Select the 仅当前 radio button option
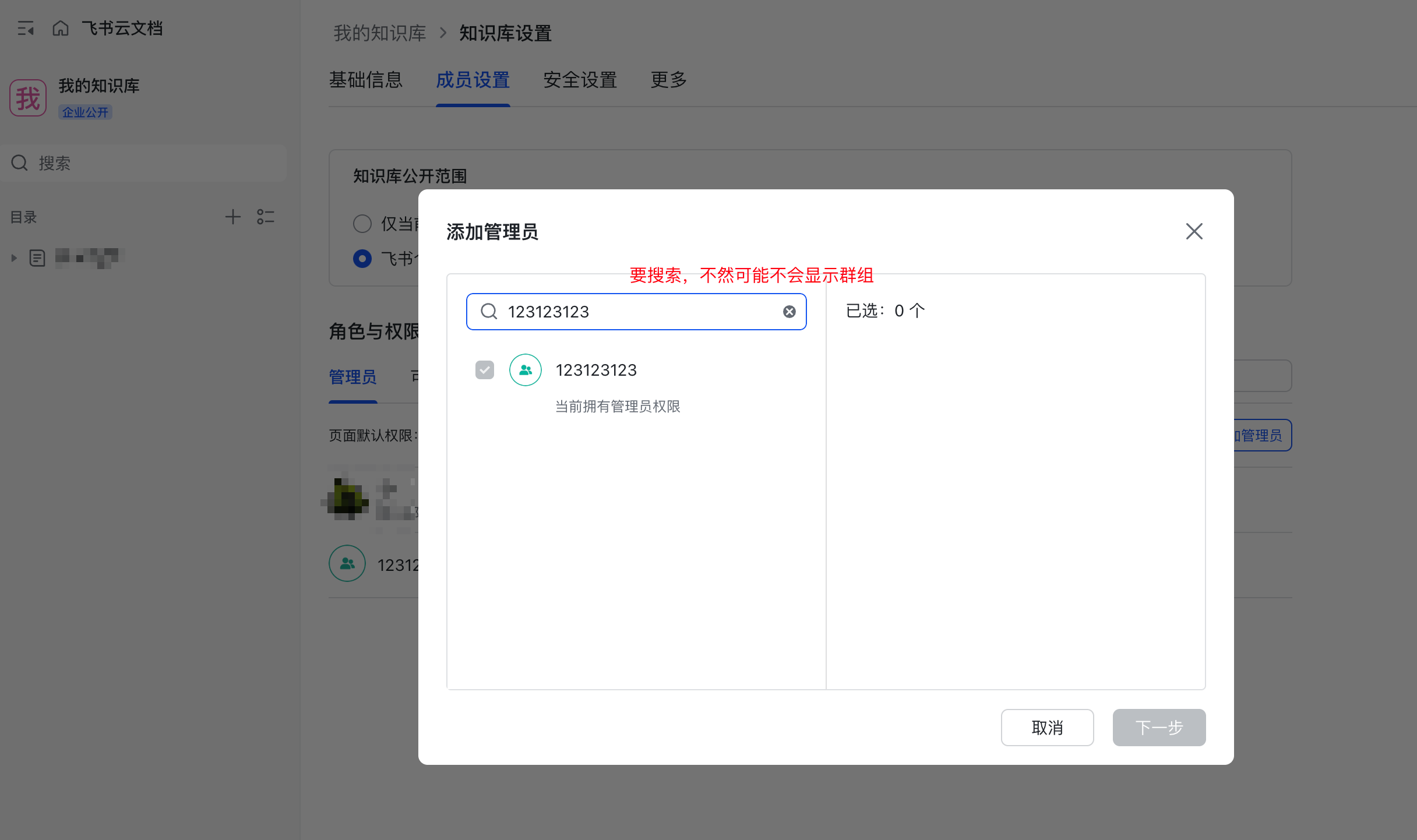 (362, 224)
